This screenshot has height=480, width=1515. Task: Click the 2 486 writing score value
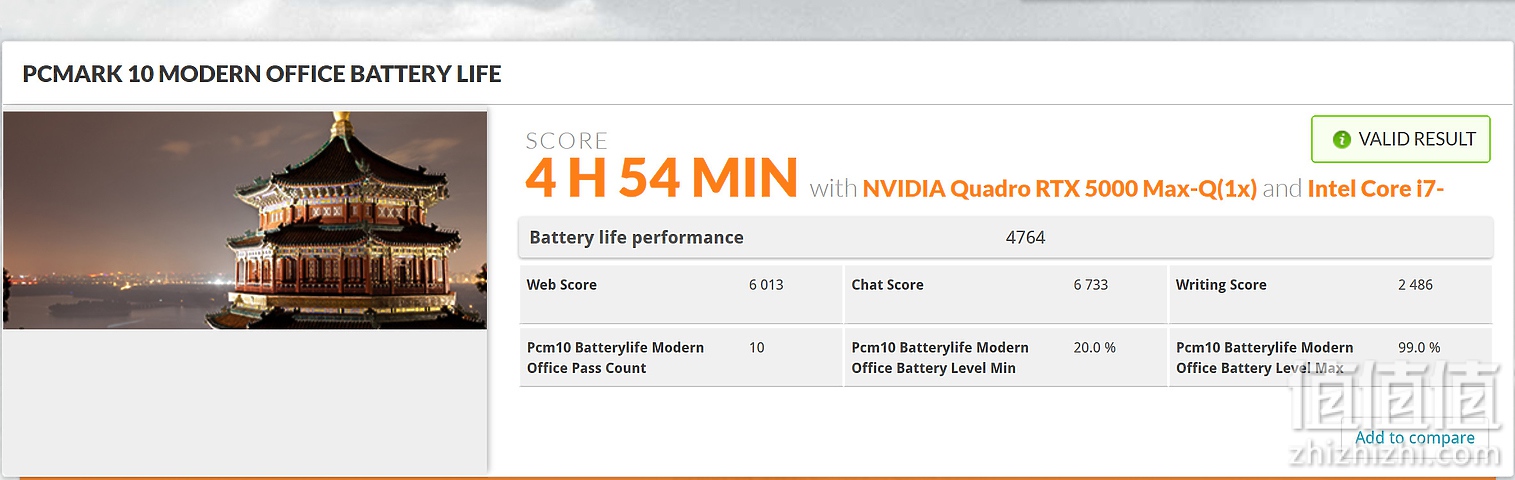coord(1415,285)
